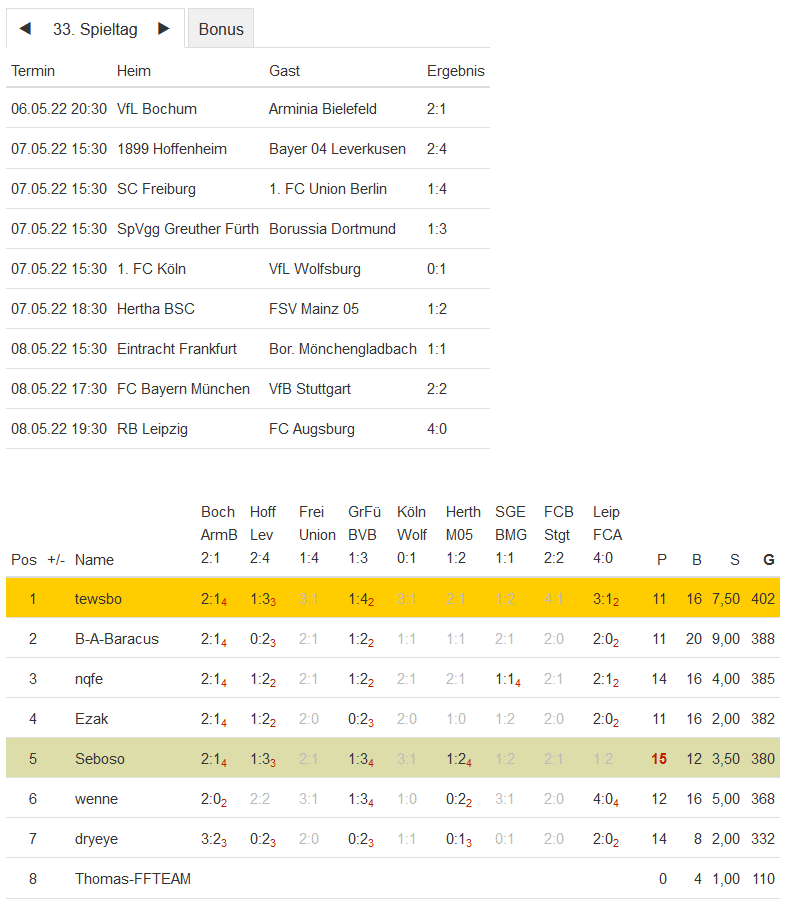Image resolution: width=786 pixels, height=906 pixels.
Task: Click the Boch ArmB match column header
Action: tap(218, 535)
